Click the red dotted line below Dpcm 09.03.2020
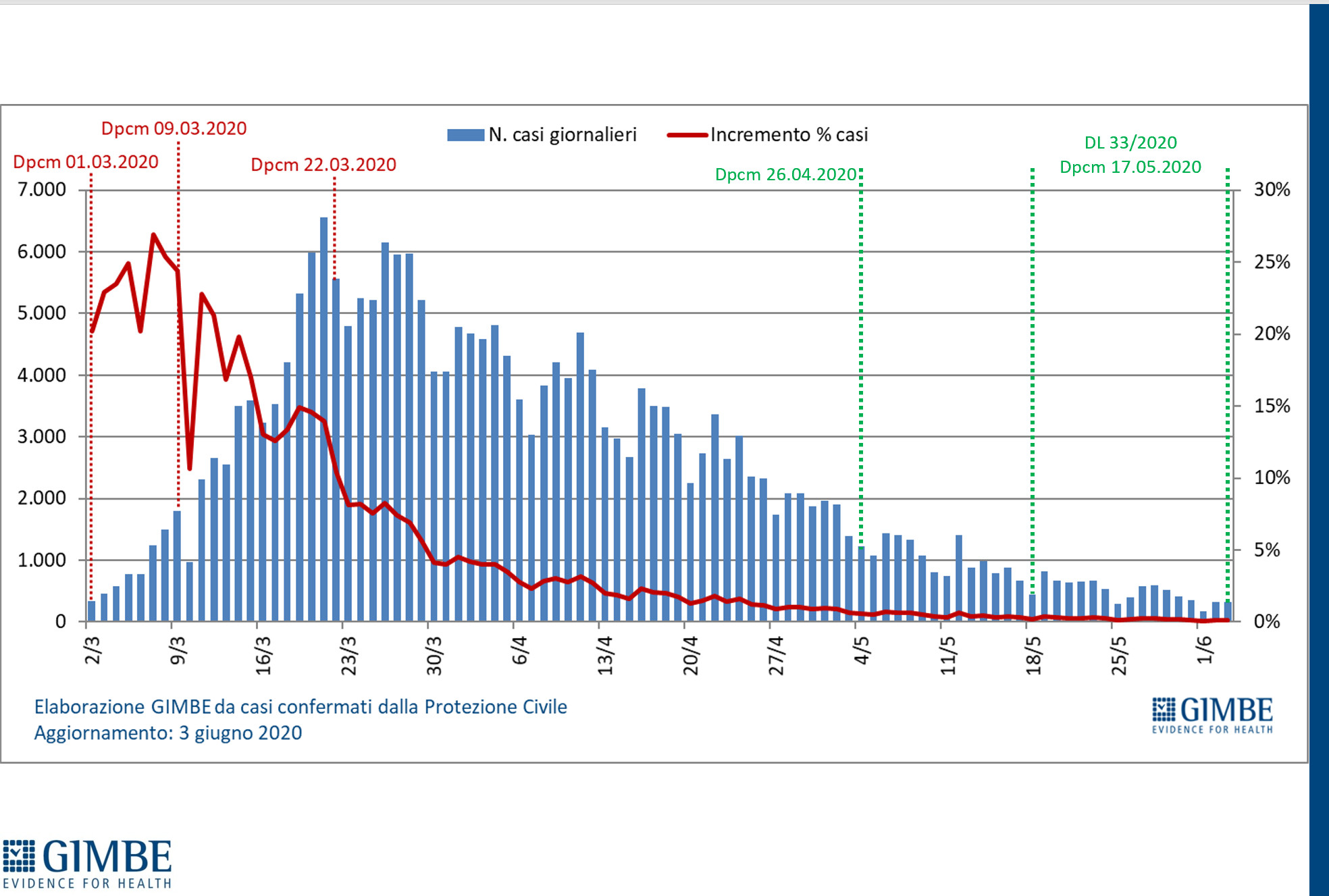The image size is (1329, 896). [x=178, y=324]
